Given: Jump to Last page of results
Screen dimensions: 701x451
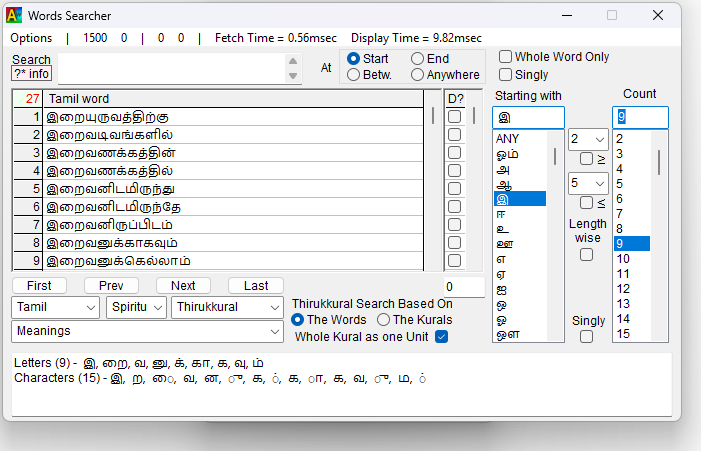Looking at the screenshot, I should pyautogui.click(x=256, y=286).
